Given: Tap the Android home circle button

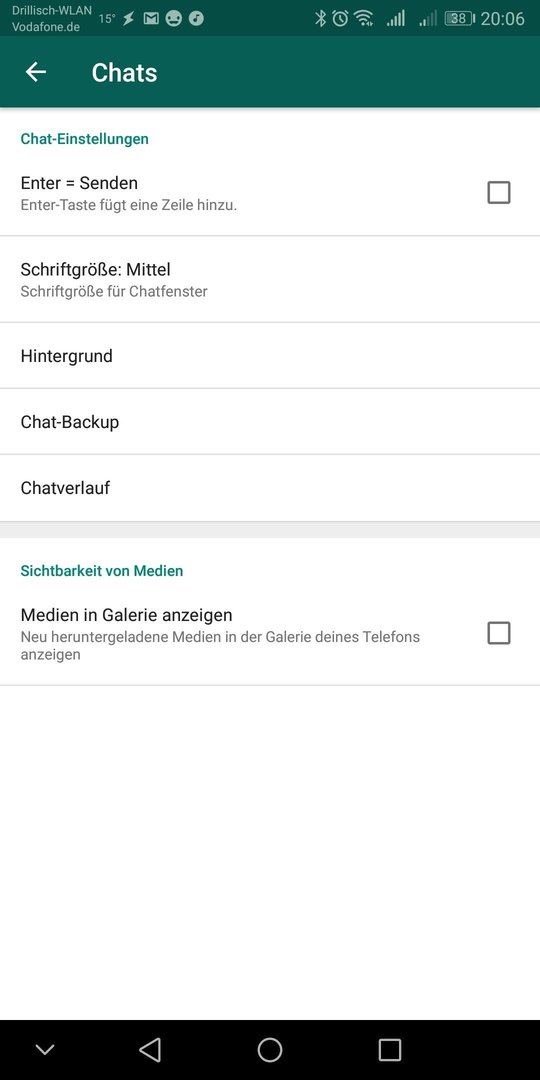Looking at the screenshot, I should (270, 1050).
